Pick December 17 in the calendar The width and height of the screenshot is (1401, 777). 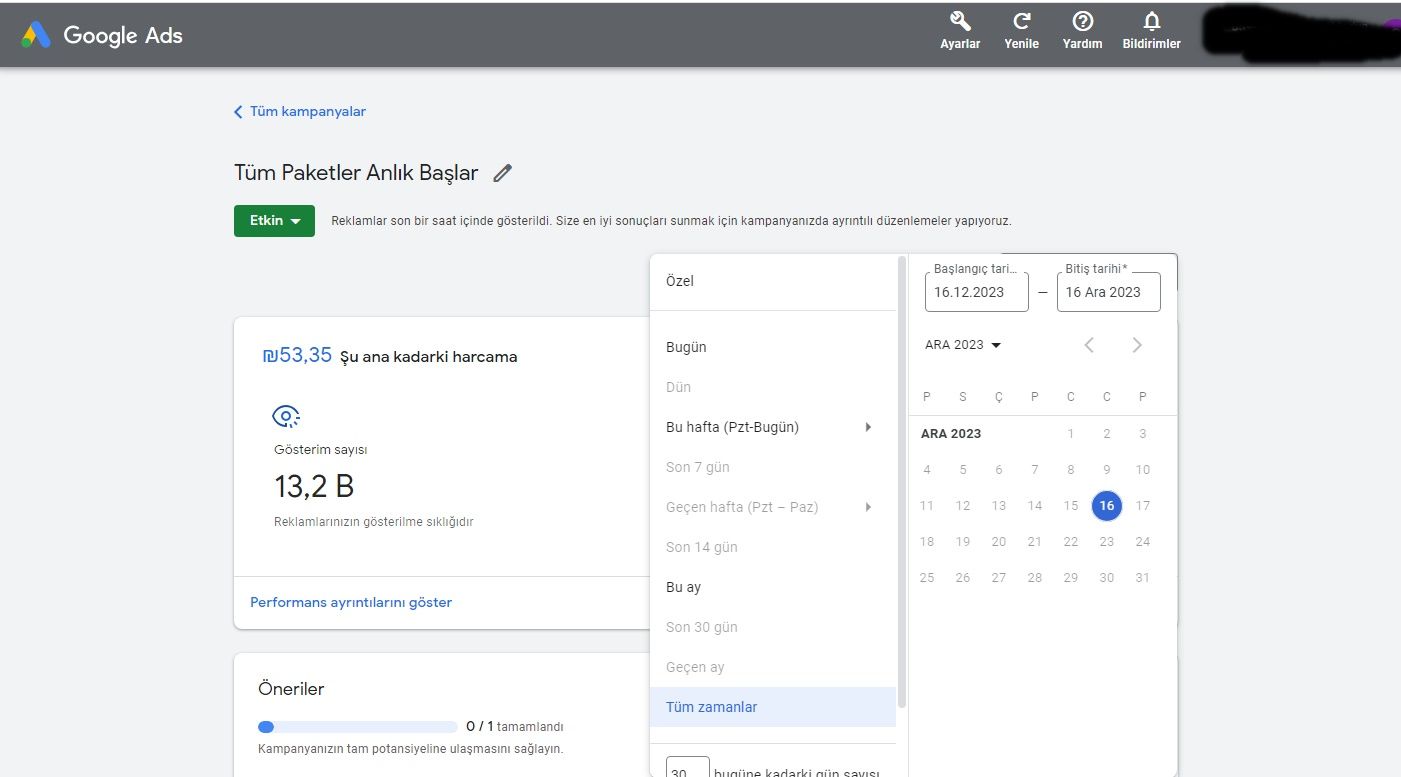pyautogui.click(x=1142, y=506)
